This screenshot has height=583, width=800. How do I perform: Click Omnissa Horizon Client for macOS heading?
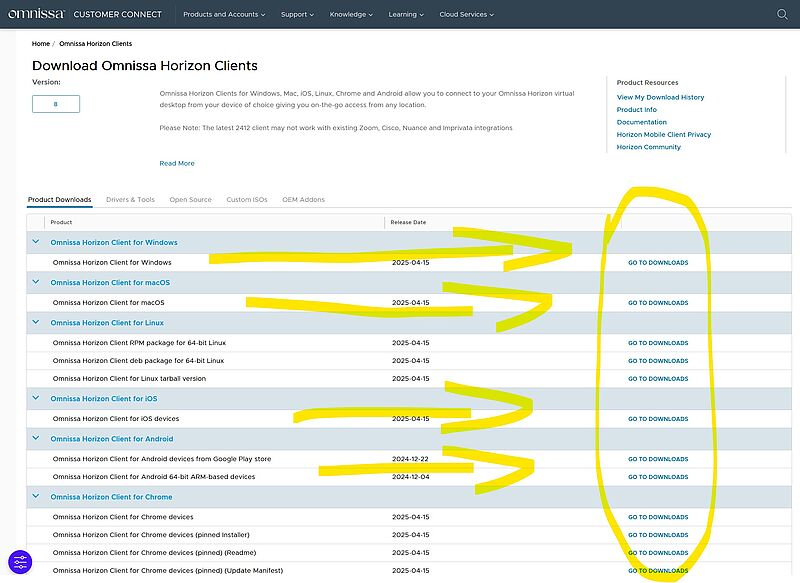tap(110, 283)
